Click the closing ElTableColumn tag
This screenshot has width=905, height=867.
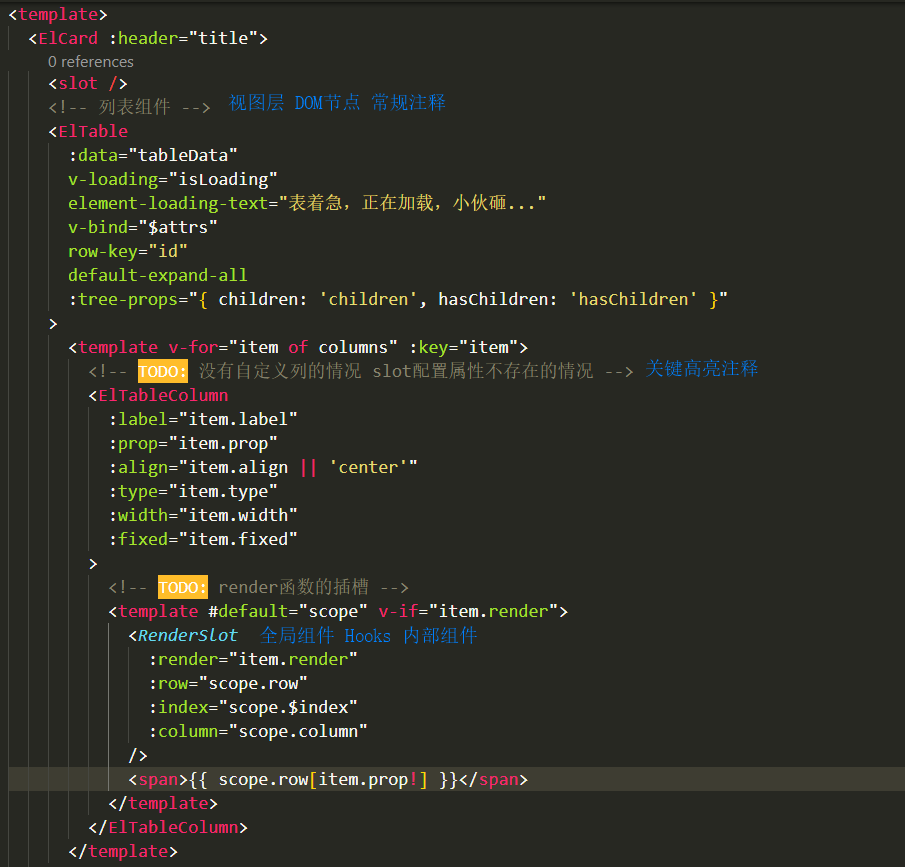tap(168, 828)
